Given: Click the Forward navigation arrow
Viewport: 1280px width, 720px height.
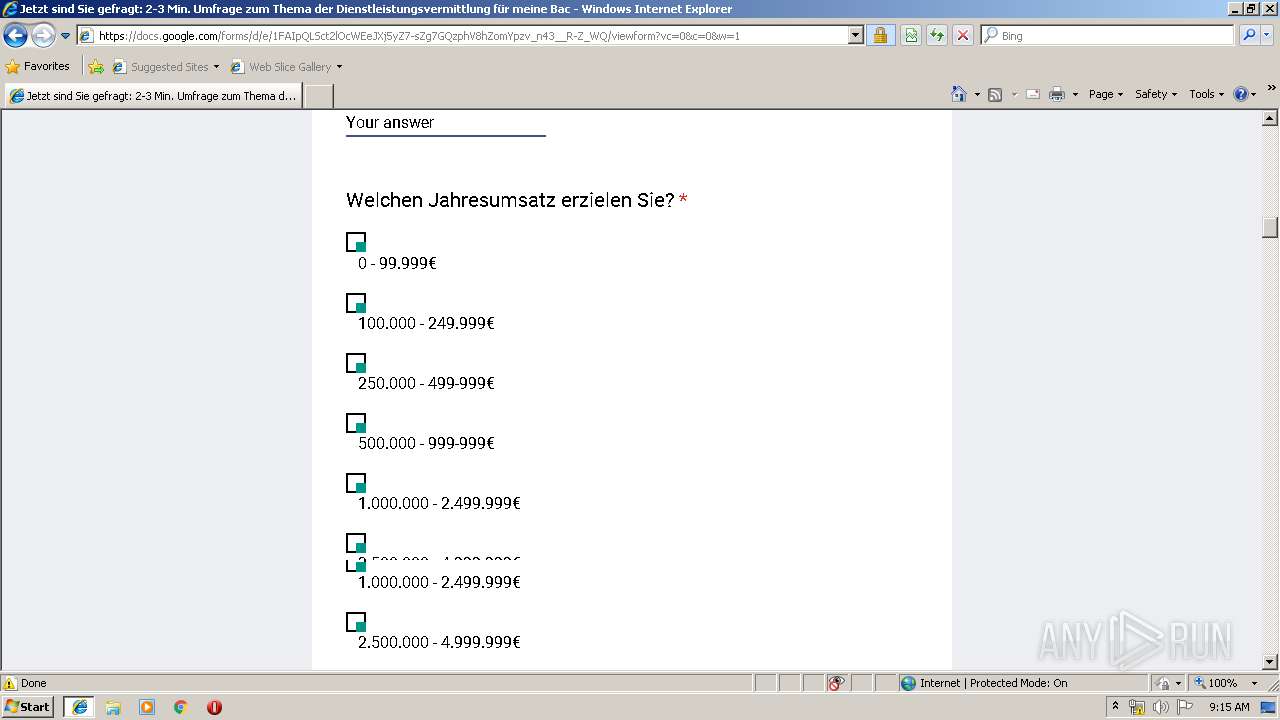Looking at the screenshot, I should (43, 35).
